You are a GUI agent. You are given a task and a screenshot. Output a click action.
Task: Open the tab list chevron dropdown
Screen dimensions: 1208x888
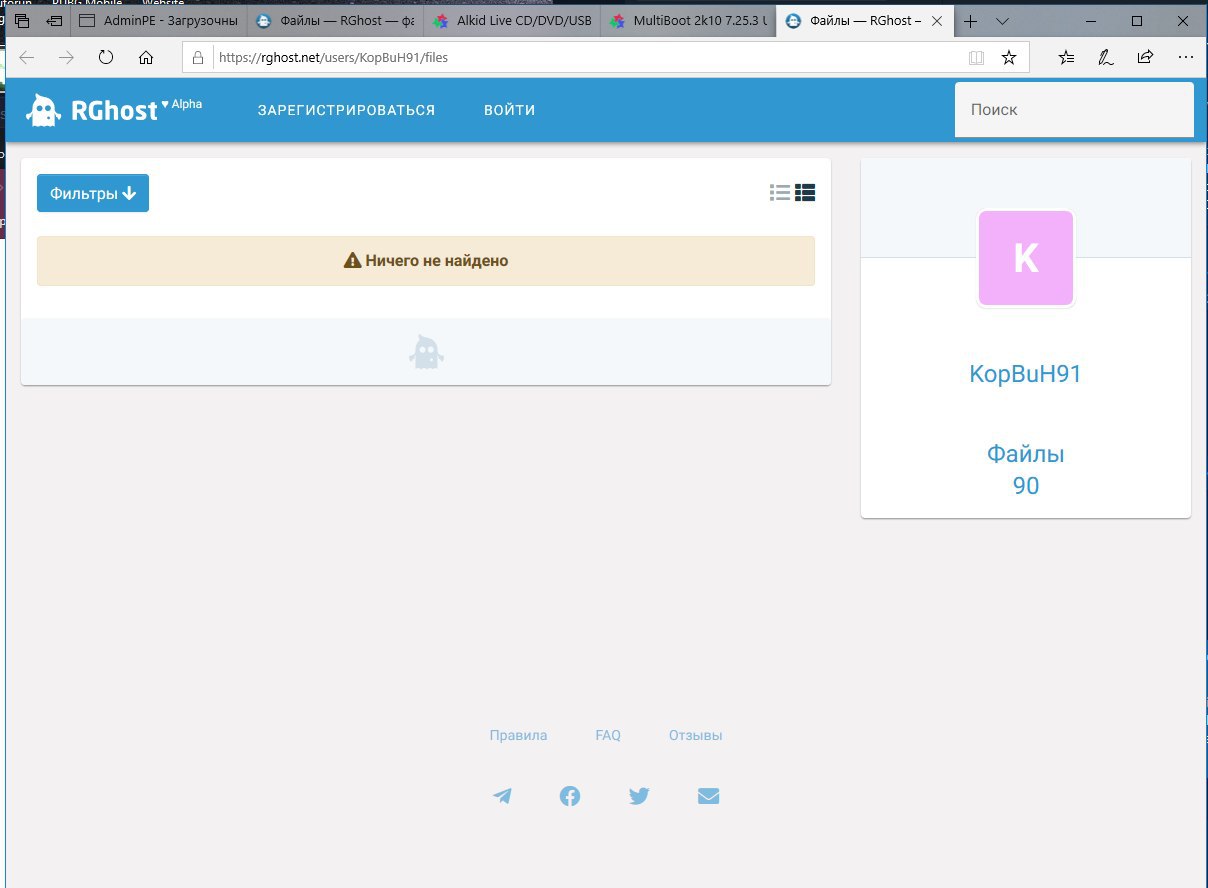click(x=1003, y=21)
